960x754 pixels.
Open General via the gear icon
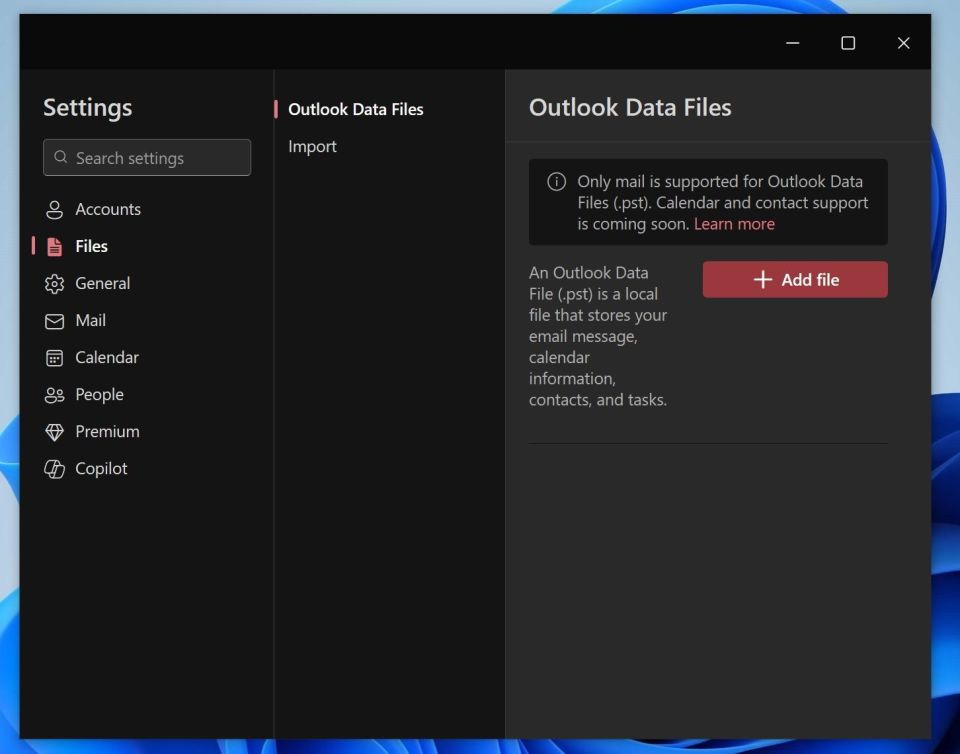pyautogui.click(x=55, y=284)
